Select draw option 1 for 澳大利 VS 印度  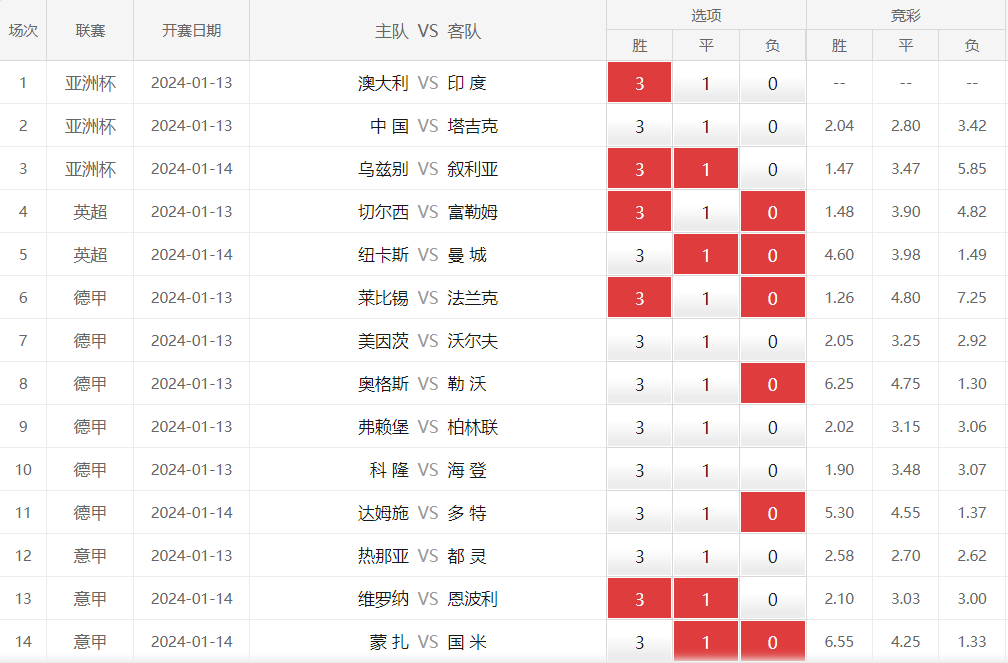coord(706,82)
